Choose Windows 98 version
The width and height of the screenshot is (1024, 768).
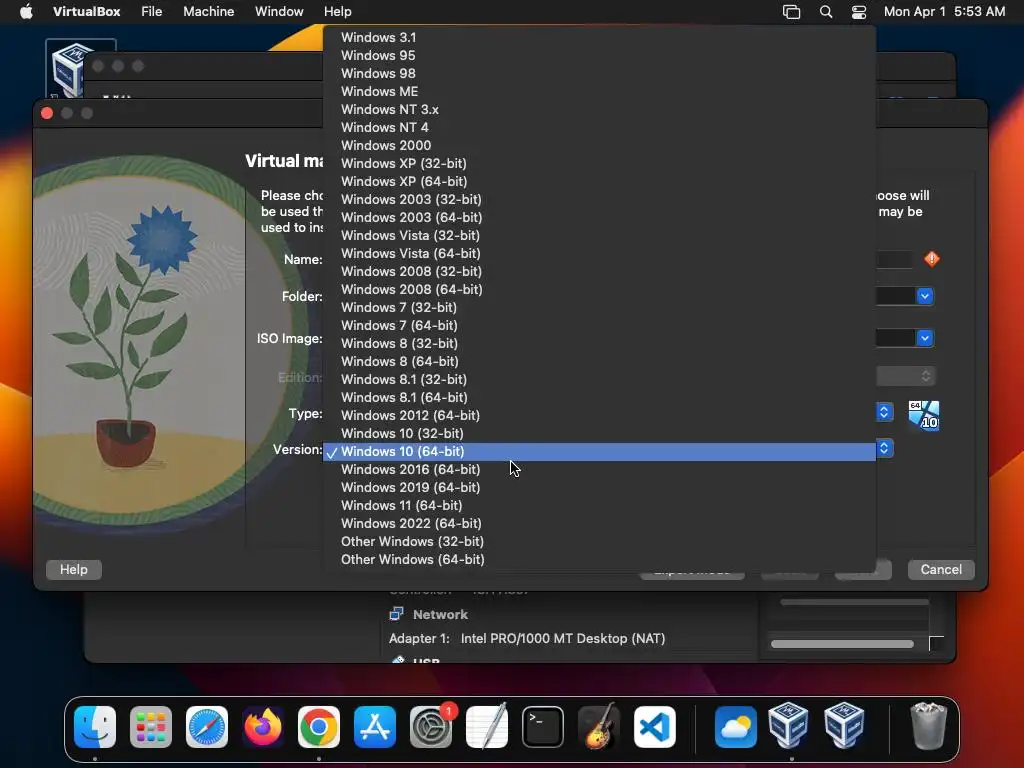(599, 73)
